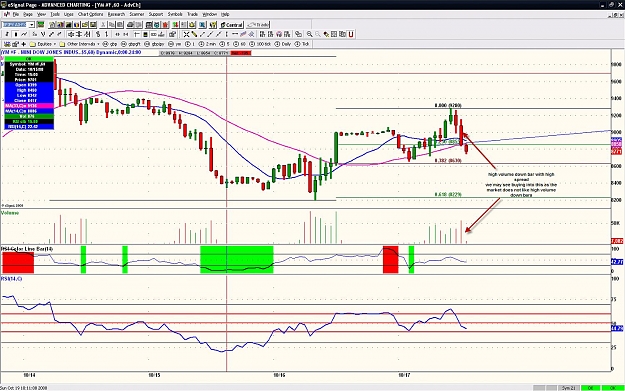Open the Symbols menu
The width and height of the screenshot is (625, 391).
175,14
